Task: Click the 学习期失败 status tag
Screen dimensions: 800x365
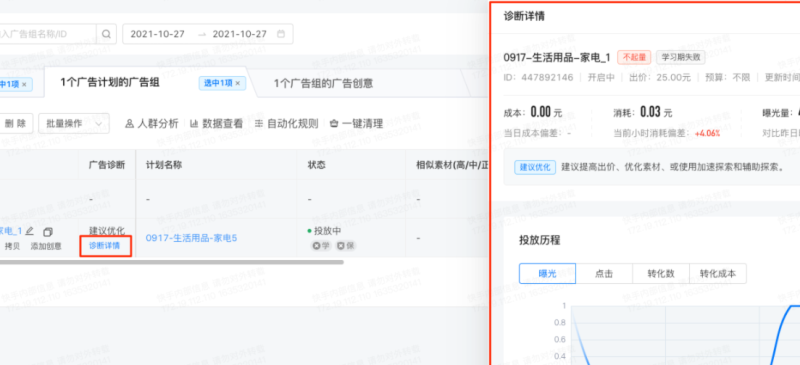Action: tap(681, 57)
